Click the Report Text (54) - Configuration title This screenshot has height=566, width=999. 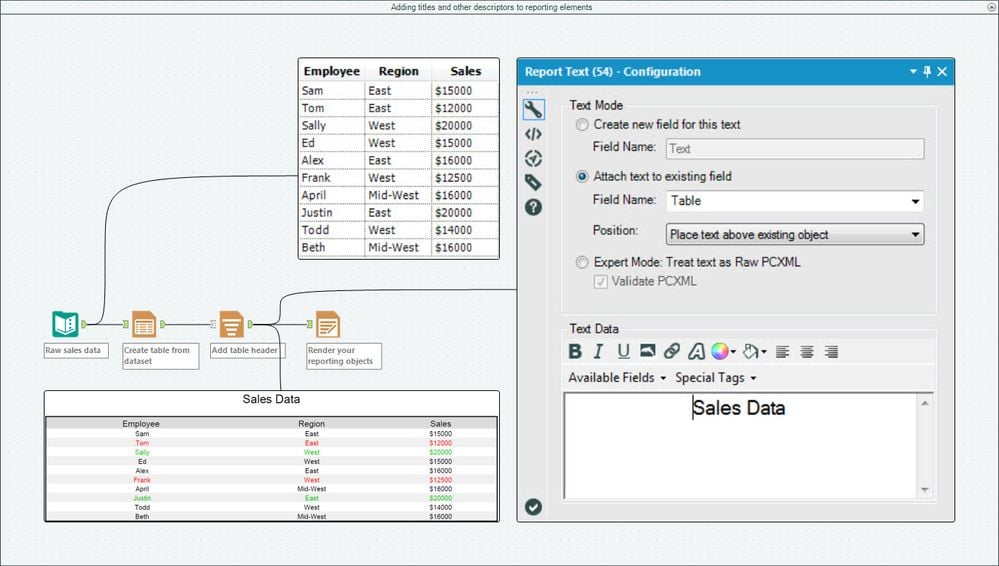tap(612, 72)
